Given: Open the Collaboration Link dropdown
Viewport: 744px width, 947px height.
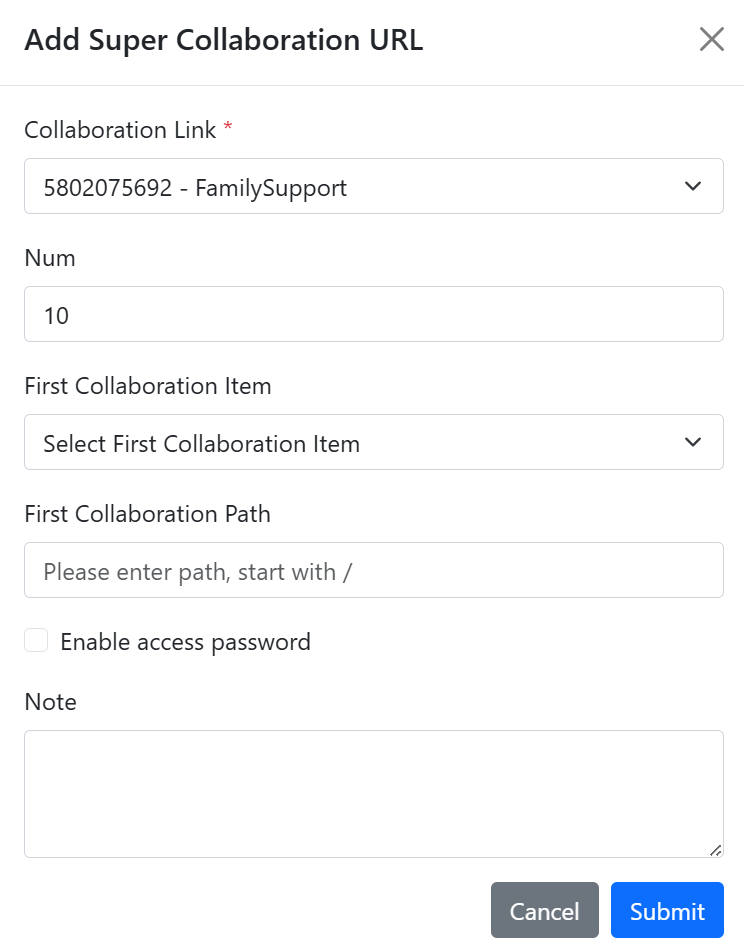Looking at the screenshot, I should coord(374,186).
